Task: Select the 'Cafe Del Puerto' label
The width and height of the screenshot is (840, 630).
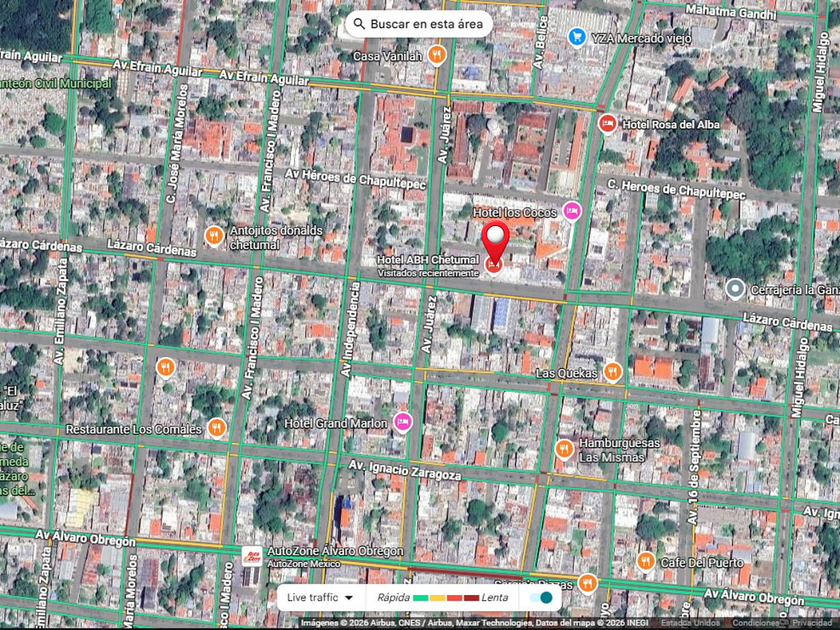Action: 702,562
